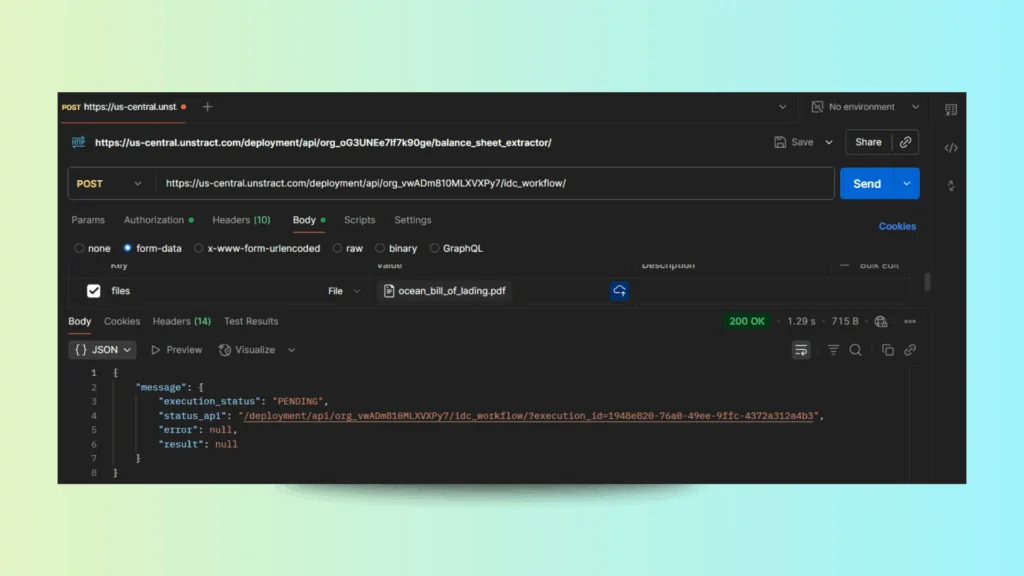Click the copy link icon beside Share
Image resolution: width=1024 pixels, height=576 pixels.
[905, 142]
